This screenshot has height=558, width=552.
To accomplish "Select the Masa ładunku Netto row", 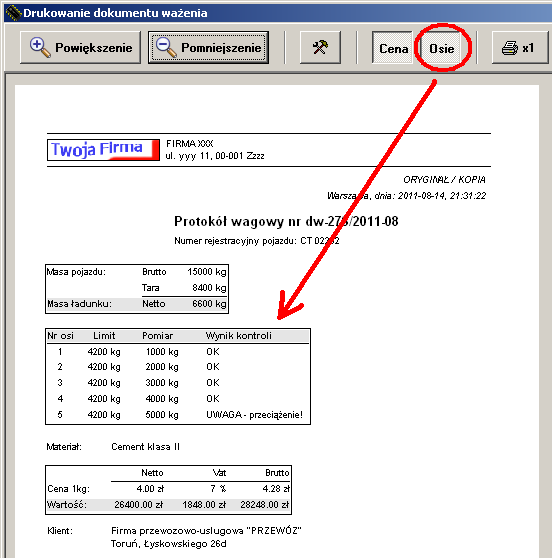I will (137, 304).
